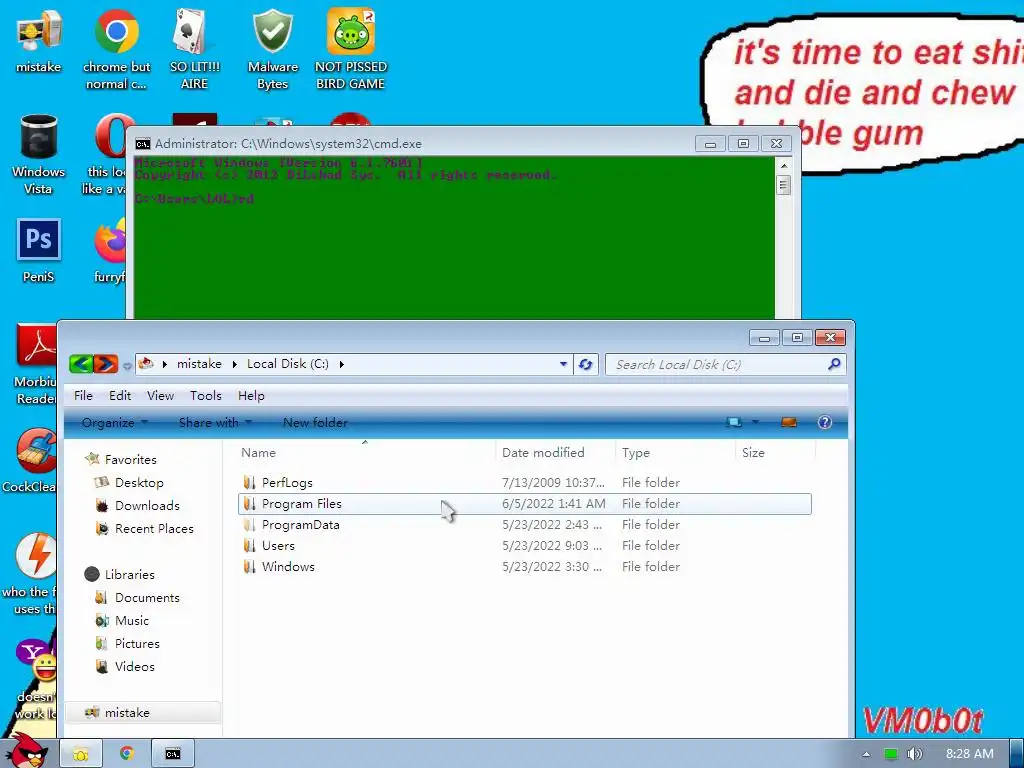The image size is (1024, 768).
Task: Select 'mistake' in the navigation pane
Action: 143,712
